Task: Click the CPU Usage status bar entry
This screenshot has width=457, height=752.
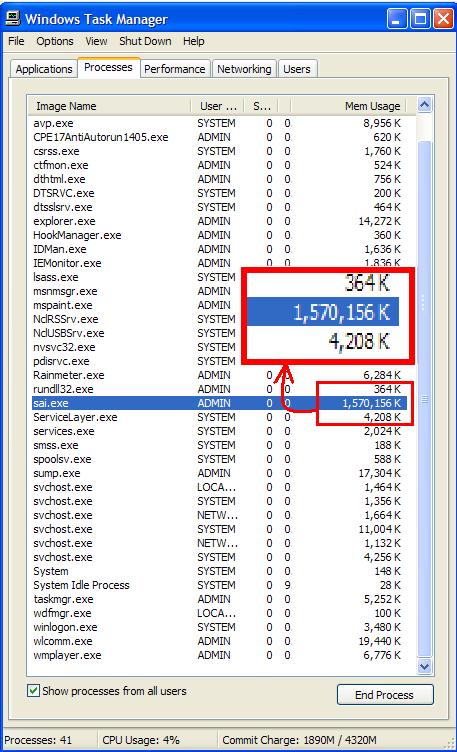Action: point(141,740)
